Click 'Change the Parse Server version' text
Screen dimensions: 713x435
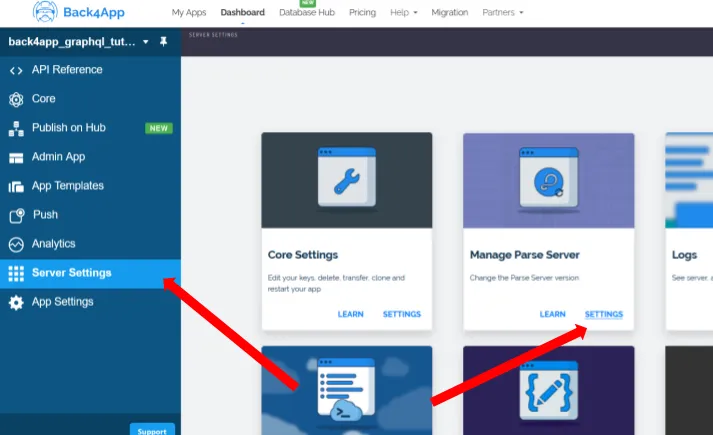524,278
